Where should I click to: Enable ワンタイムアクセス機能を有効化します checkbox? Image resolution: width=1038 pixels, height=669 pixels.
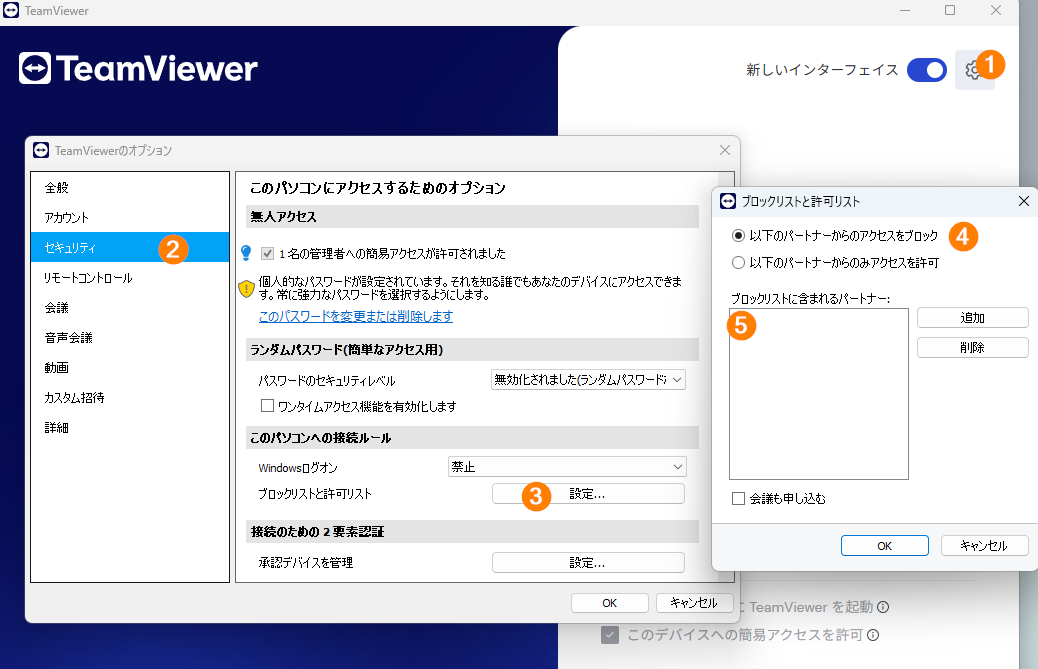coord(267,406)
